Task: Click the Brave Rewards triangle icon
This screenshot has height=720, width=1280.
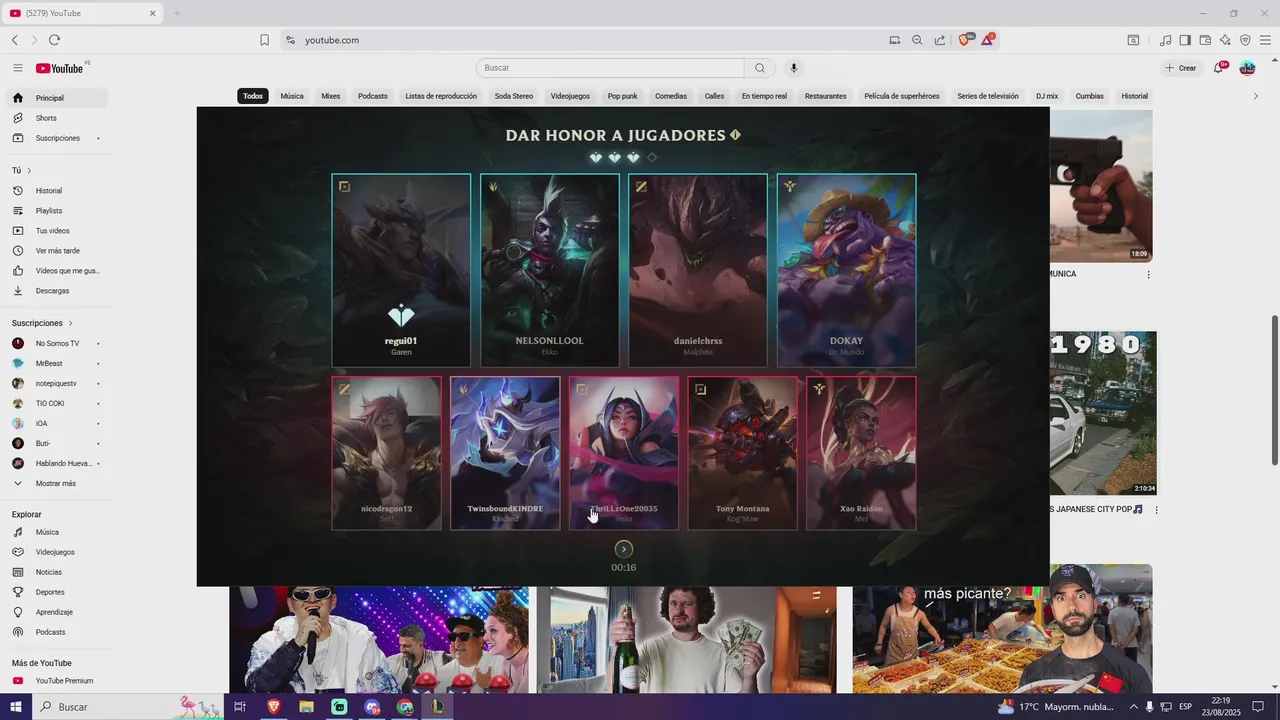Action: tap(988, 40)
